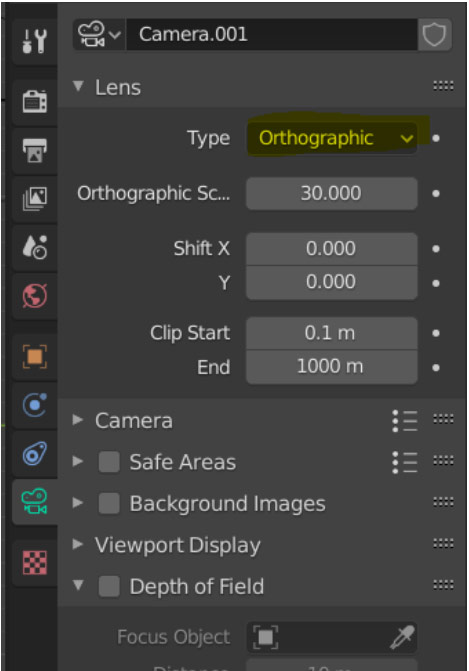469x671 pixels.
Task: Animate the Shift X property dot
Action: (436, 249)
